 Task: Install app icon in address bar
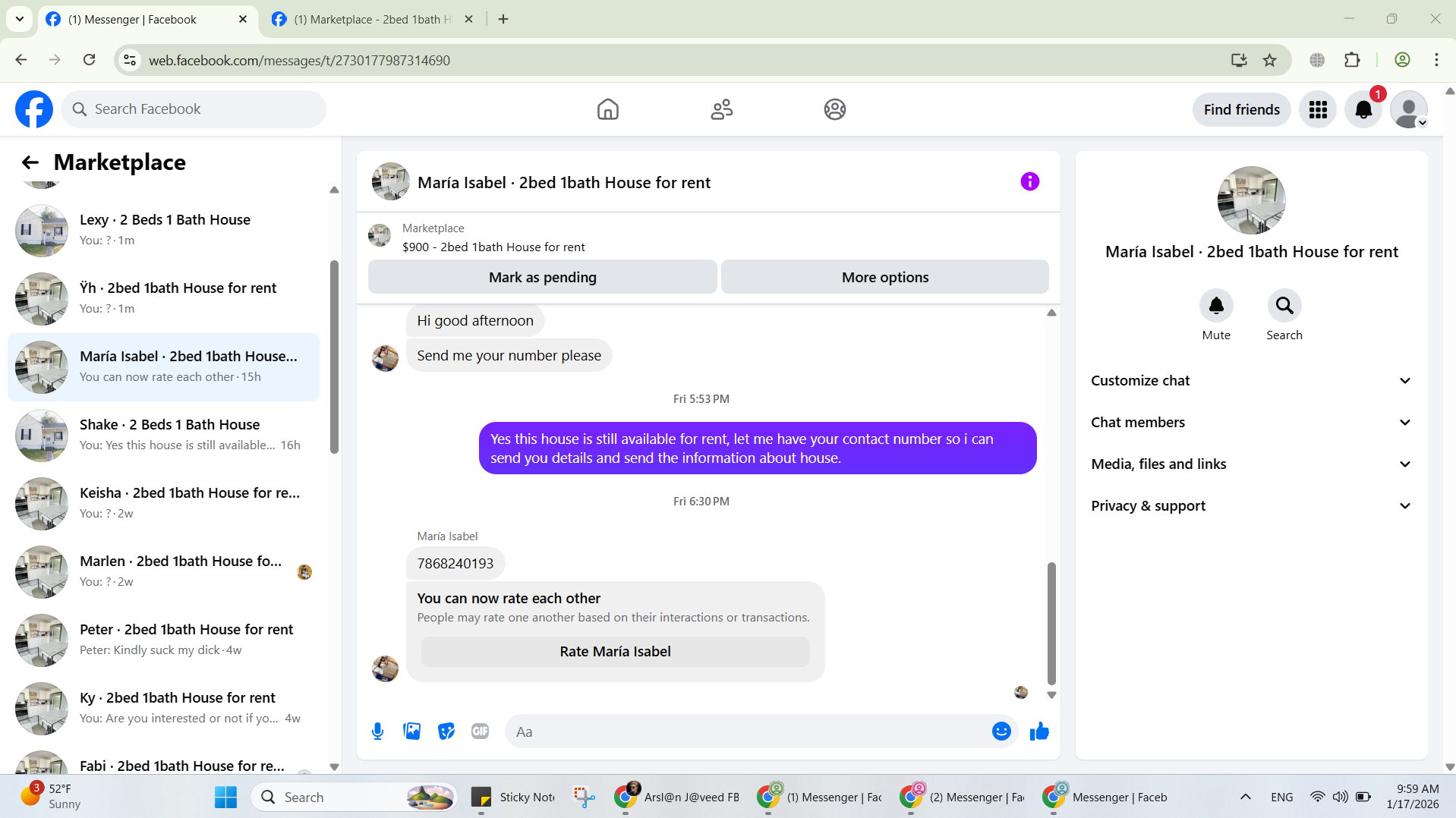coord(1238,60)
